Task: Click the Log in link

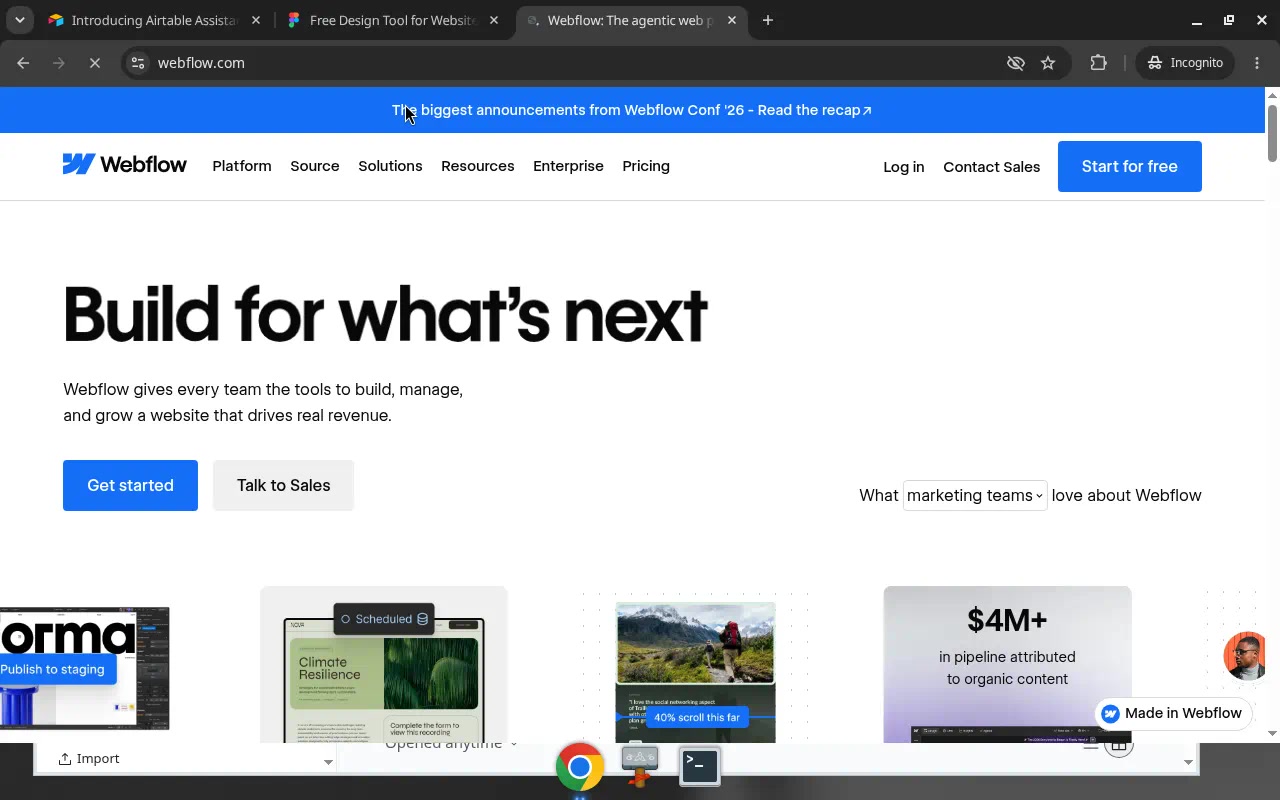Action: click(904, 167)
